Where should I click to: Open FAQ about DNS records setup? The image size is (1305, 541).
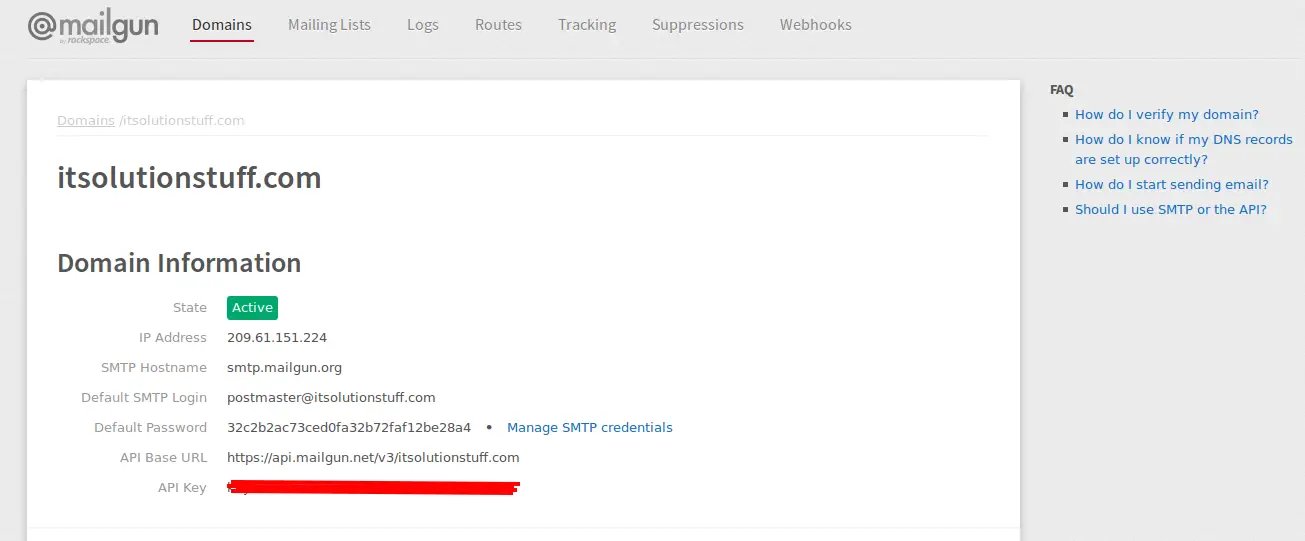pyautogui.click(x=1183, y=150)
